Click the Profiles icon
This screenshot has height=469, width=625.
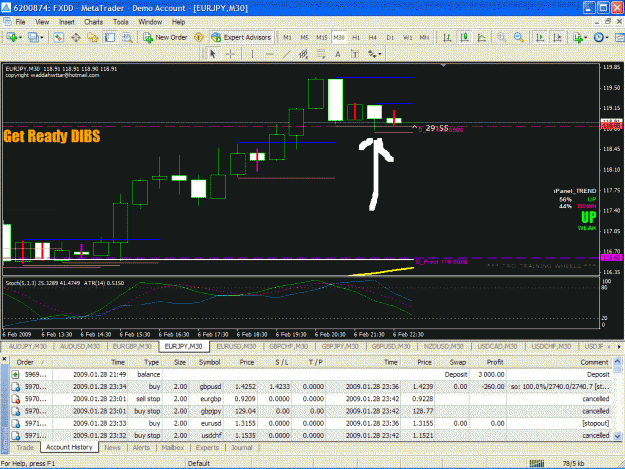(33, 37)
